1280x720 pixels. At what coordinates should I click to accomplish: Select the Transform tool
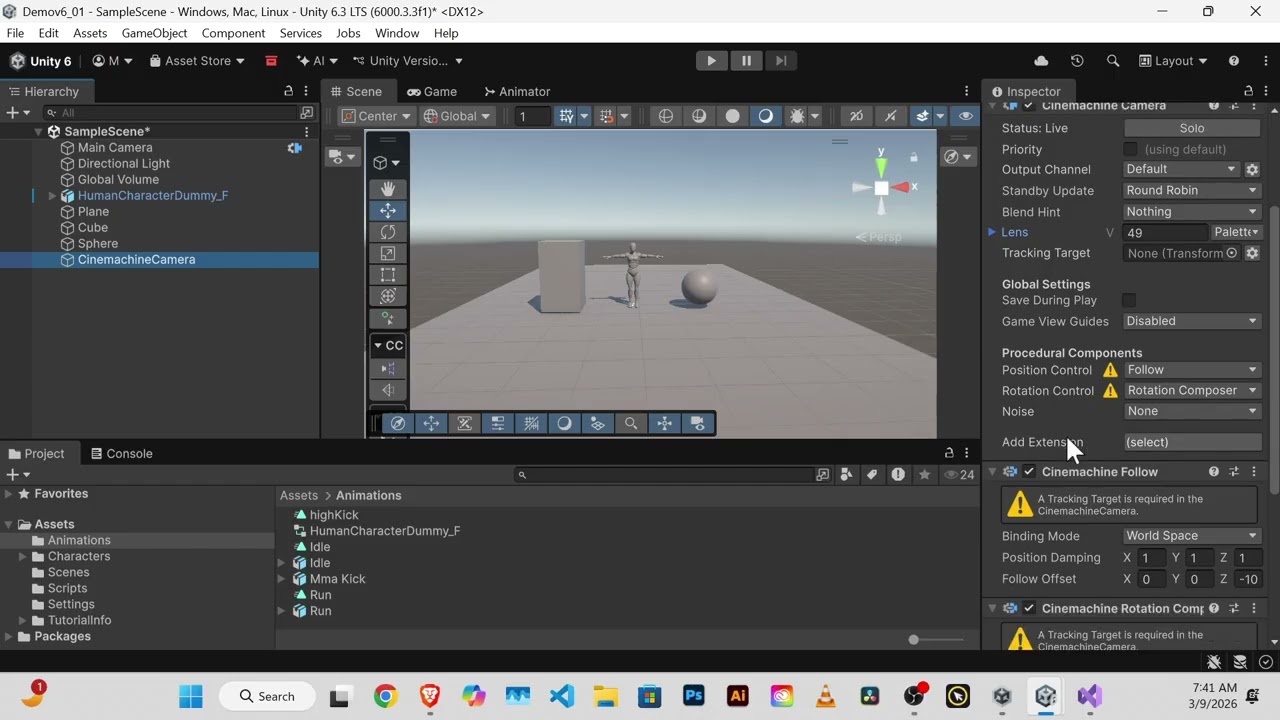388,296
